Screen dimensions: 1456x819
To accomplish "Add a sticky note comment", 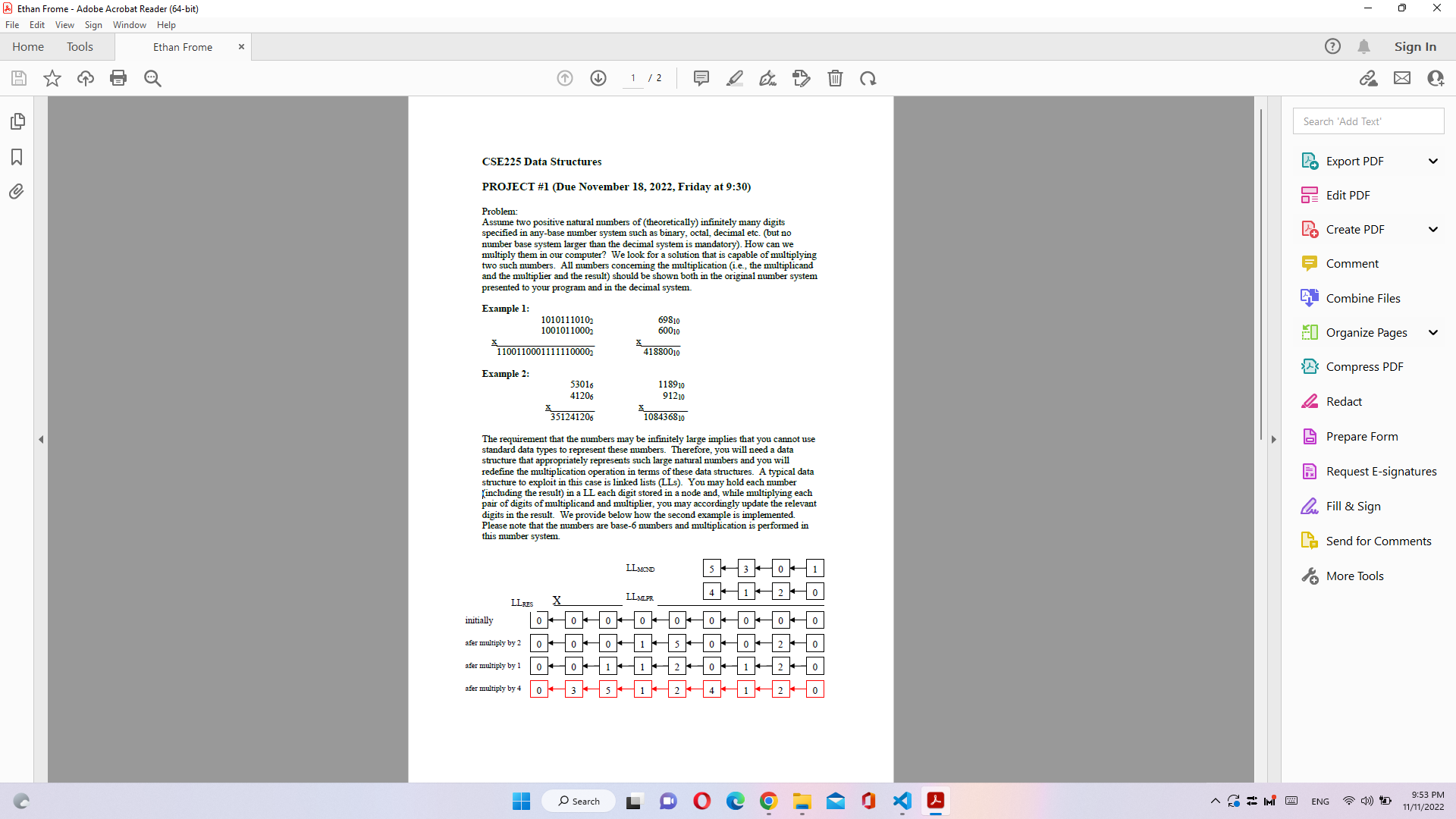I will [701, 78].
